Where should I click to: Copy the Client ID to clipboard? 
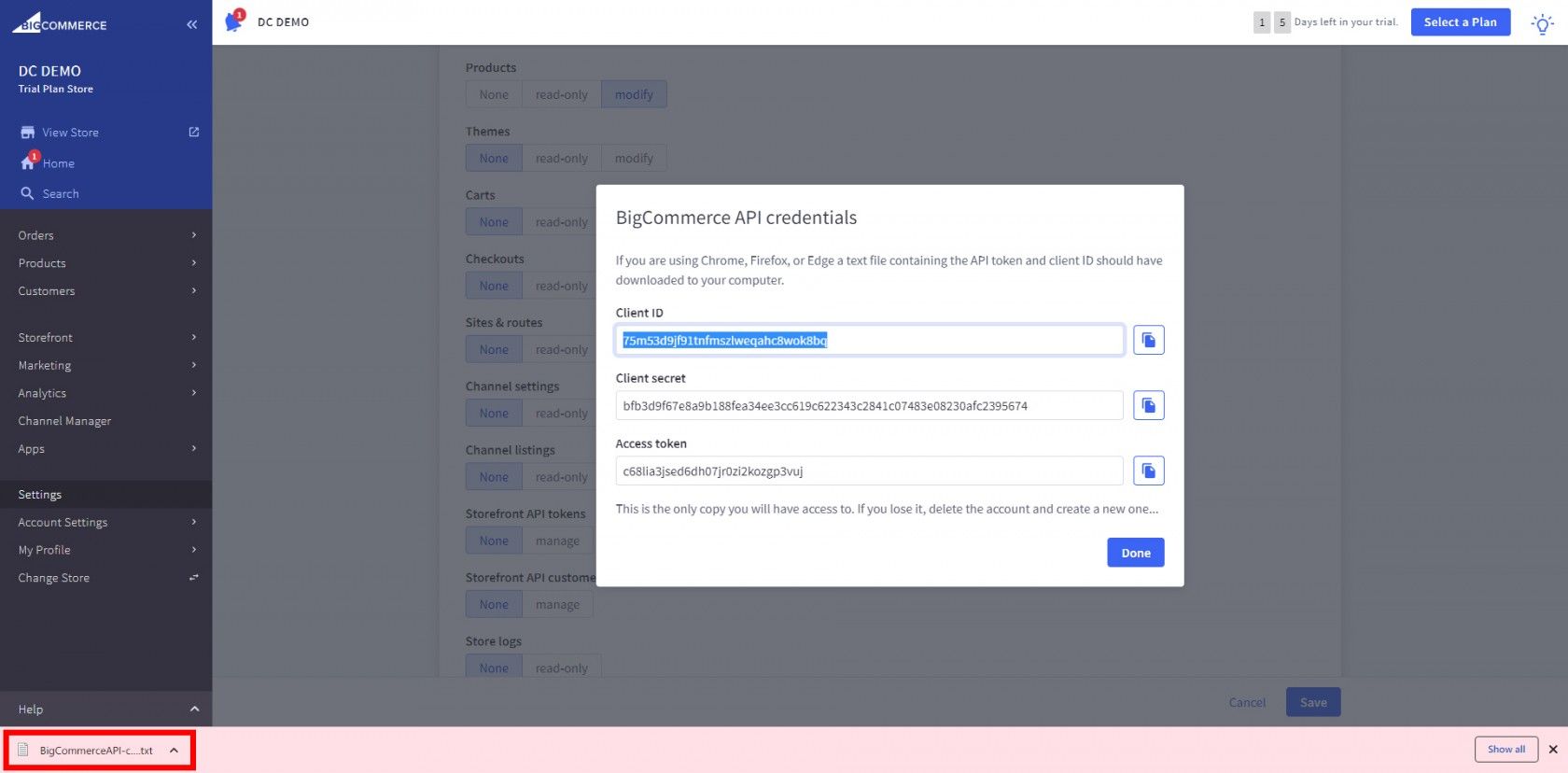pyautogui.click(x=1149, y=340)
